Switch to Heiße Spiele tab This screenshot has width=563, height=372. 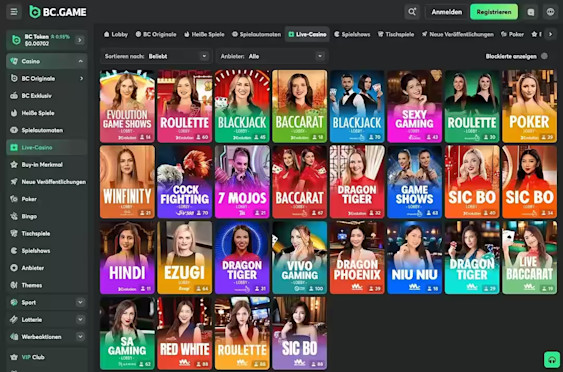pyautogui.click(x=204, y=34)
